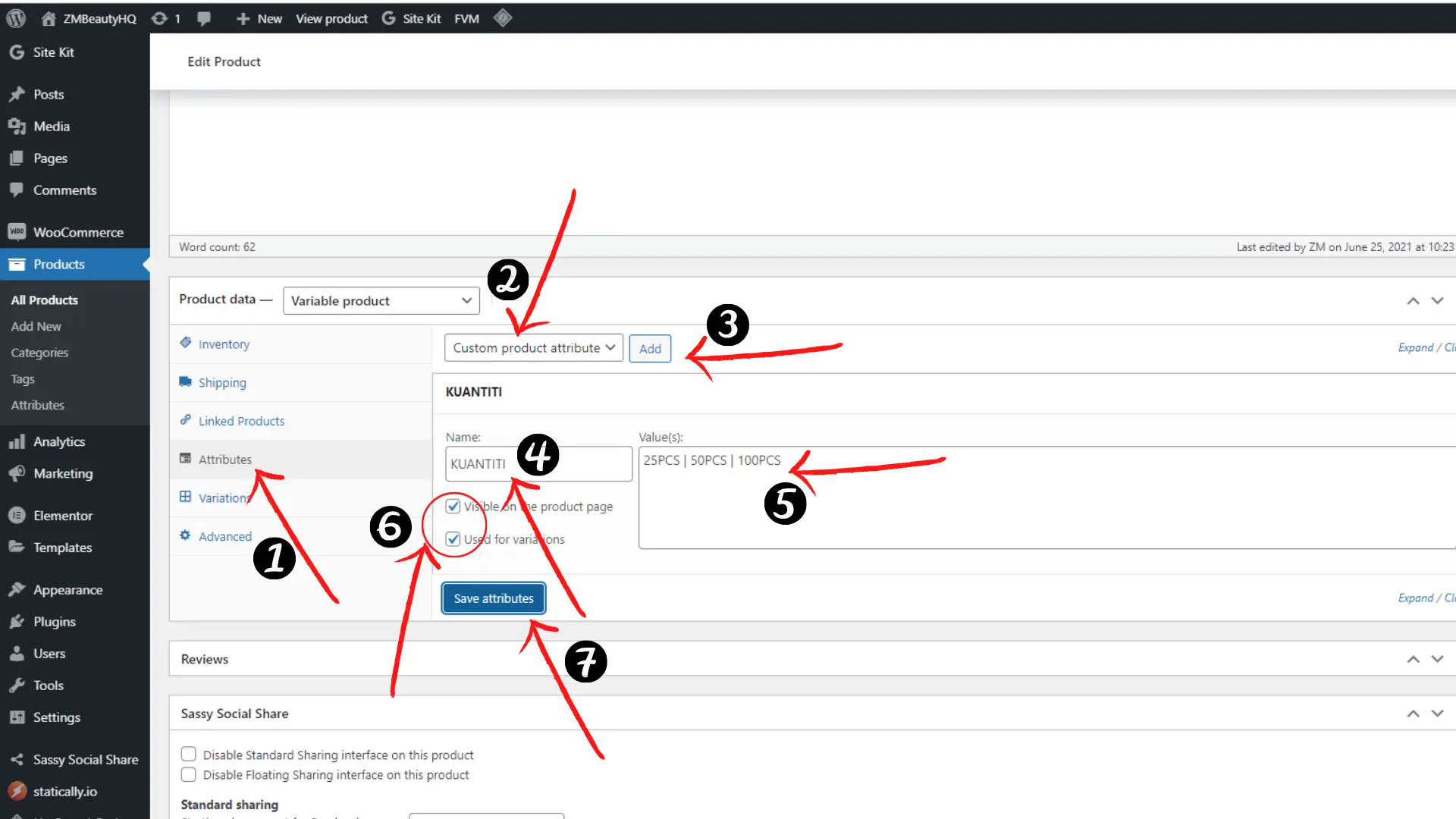Click the Add attribute button

[x=650, y=348]
